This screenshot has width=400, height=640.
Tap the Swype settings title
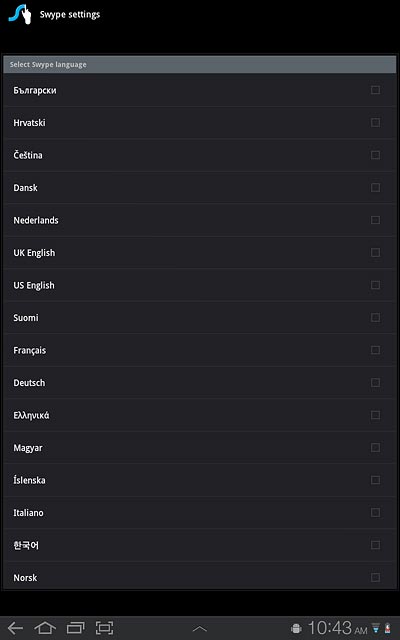[x=70, y=15]
